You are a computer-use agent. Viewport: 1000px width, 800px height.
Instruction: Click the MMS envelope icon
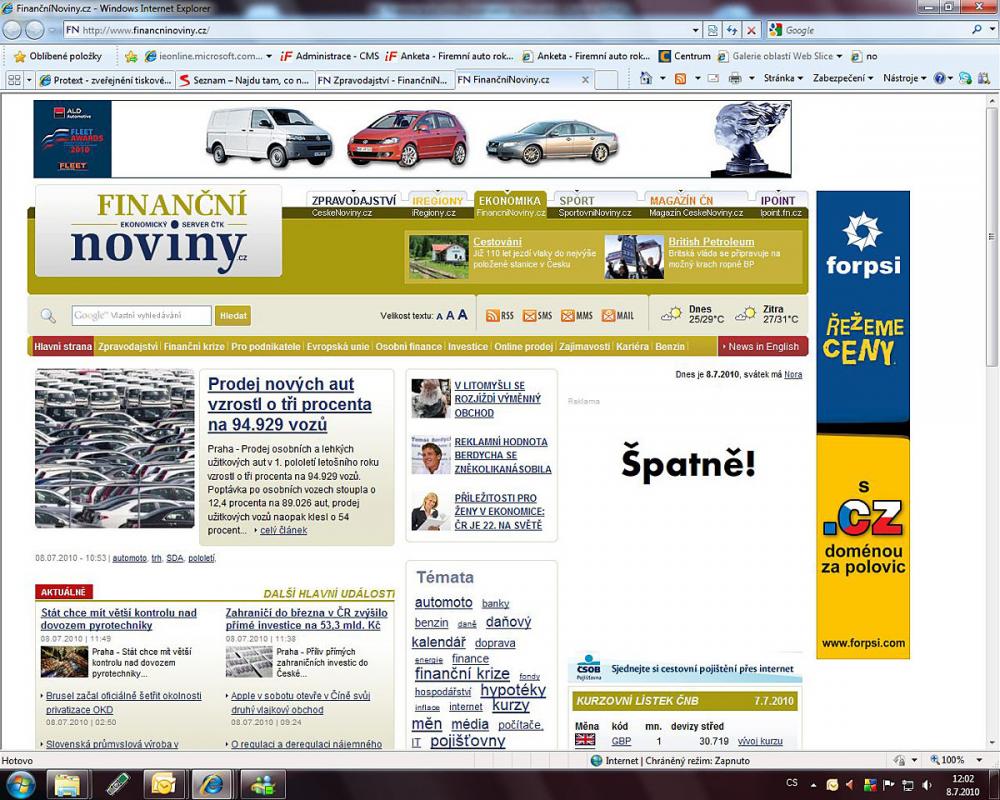(x=568, y=315)
